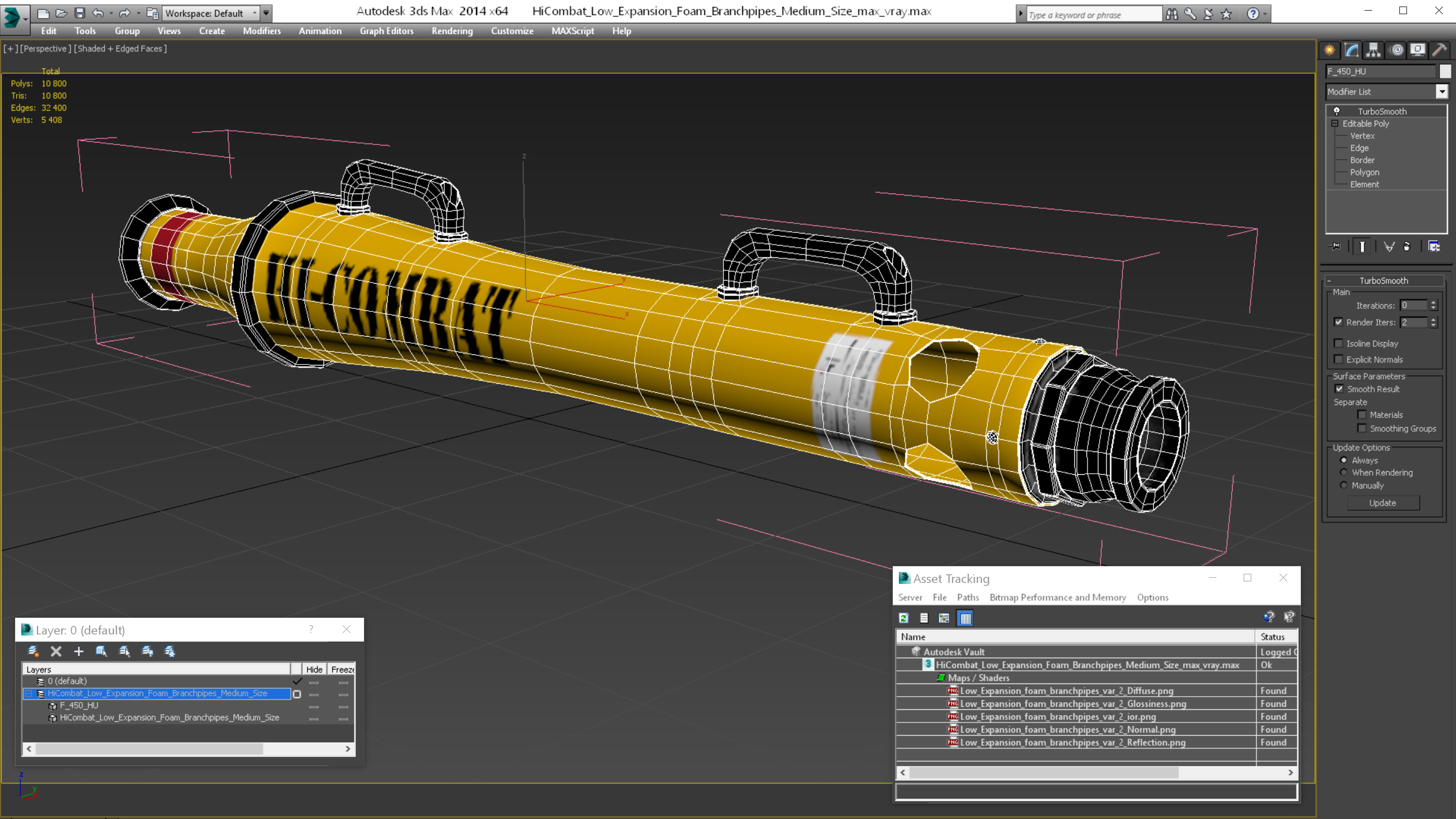Image resolution: width=1456 pixels, height=819 pixels.
Task: Save the scene using the floppy disk icon
Action: click(80, 13)
